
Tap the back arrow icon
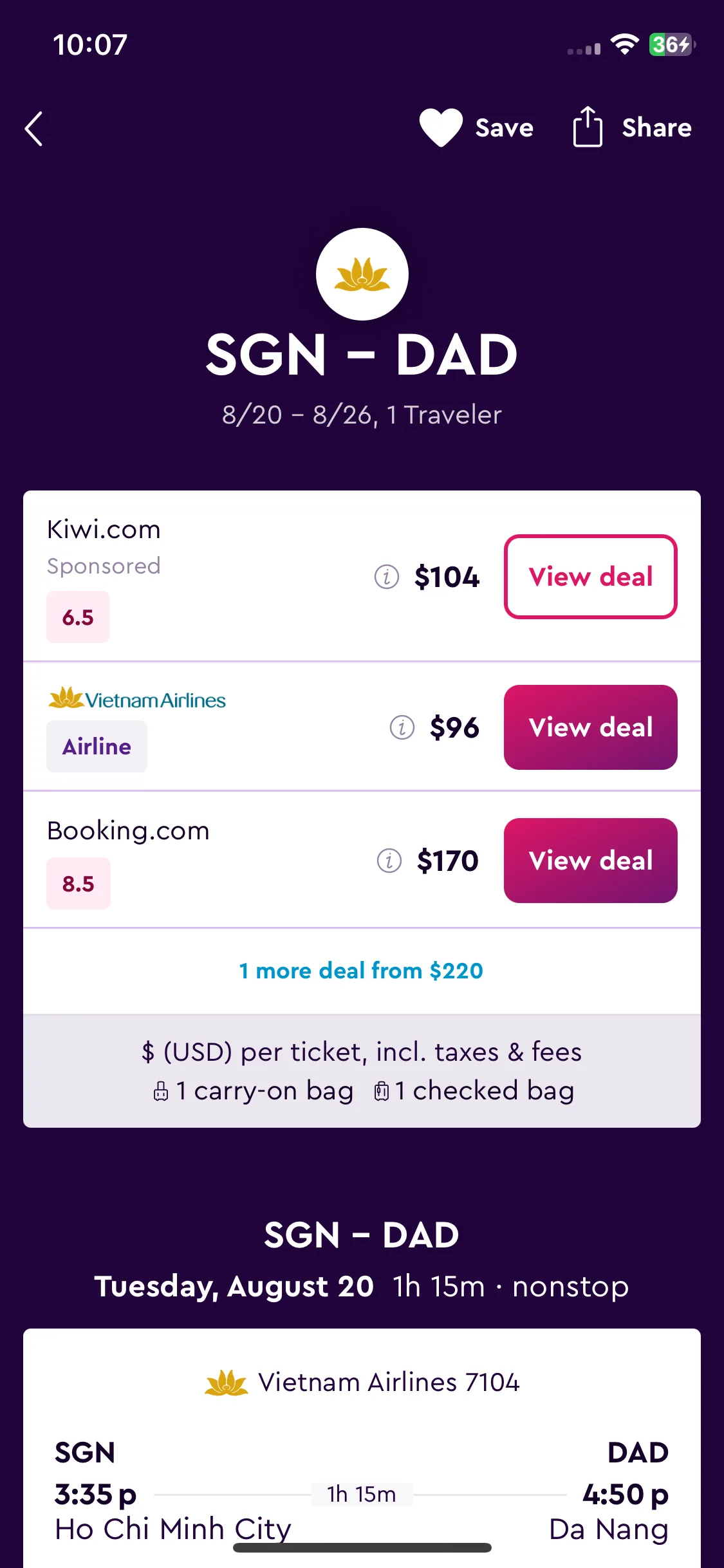[34, 129]
